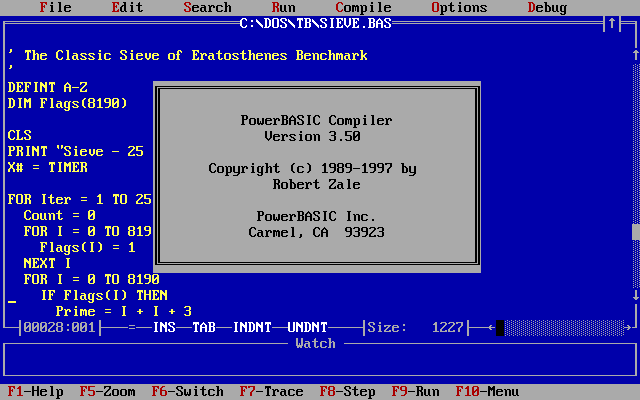Click F9-Run in the bottom bar
This screenshot has height=400, width=640.
point(416,391)
